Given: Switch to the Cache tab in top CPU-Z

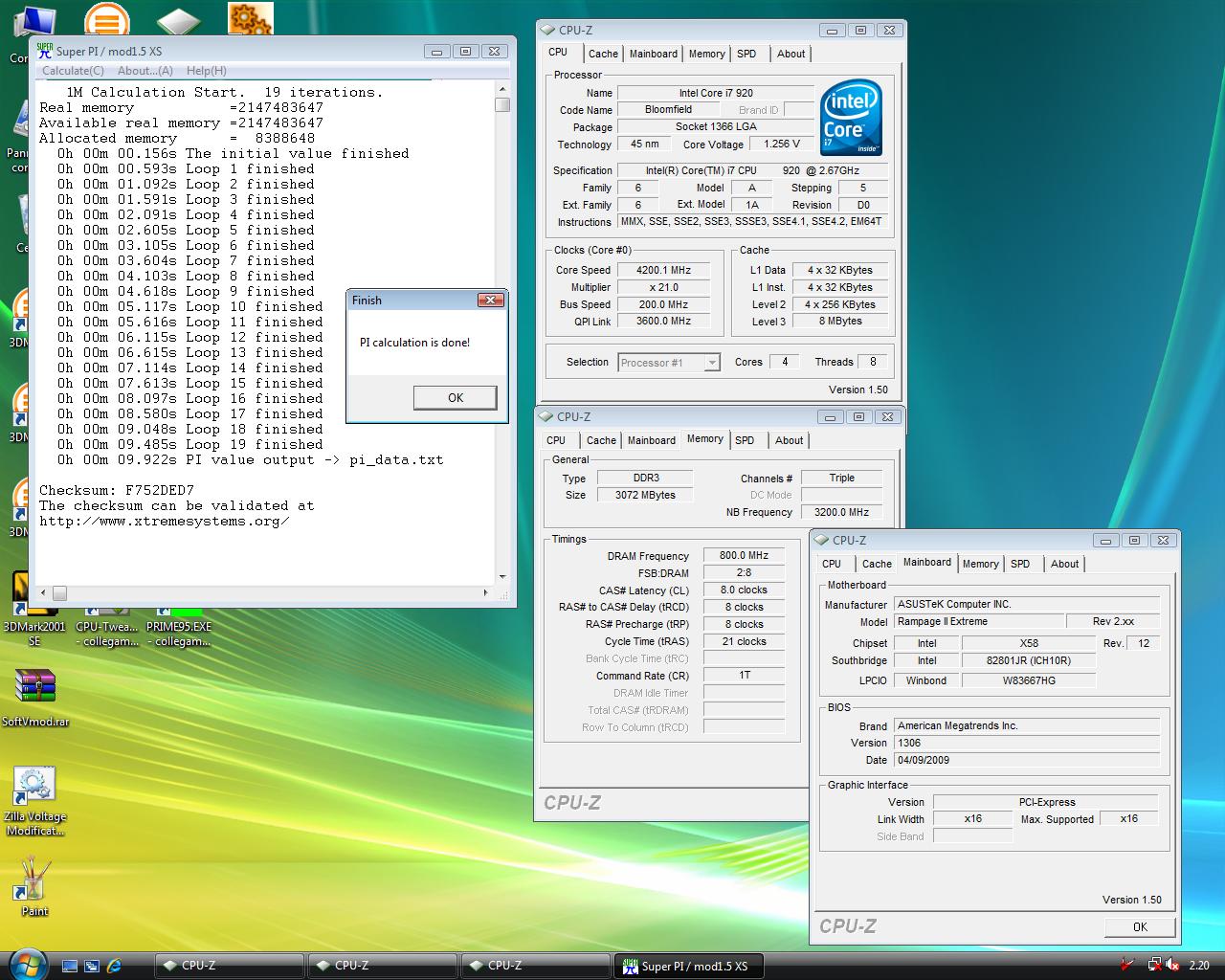Looking at the screenshot, I should click(603, 54).
